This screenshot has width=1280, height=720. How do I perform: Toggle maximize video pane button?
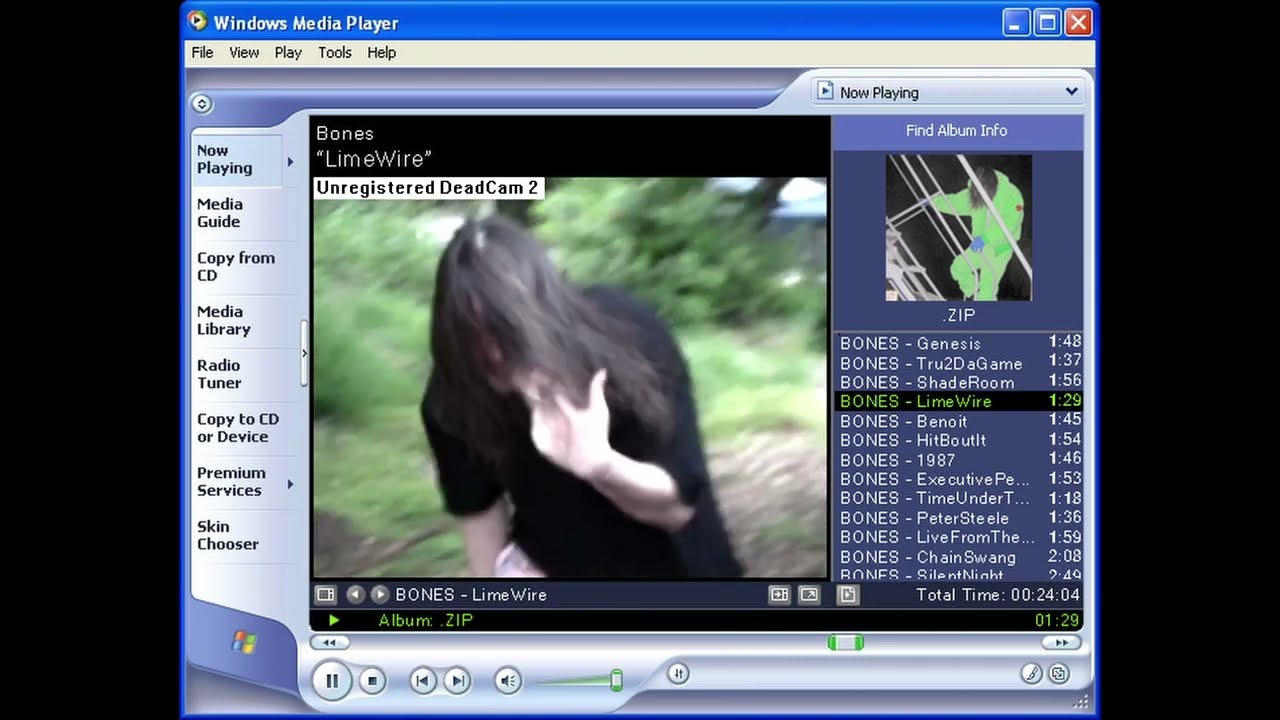[779, 594]
